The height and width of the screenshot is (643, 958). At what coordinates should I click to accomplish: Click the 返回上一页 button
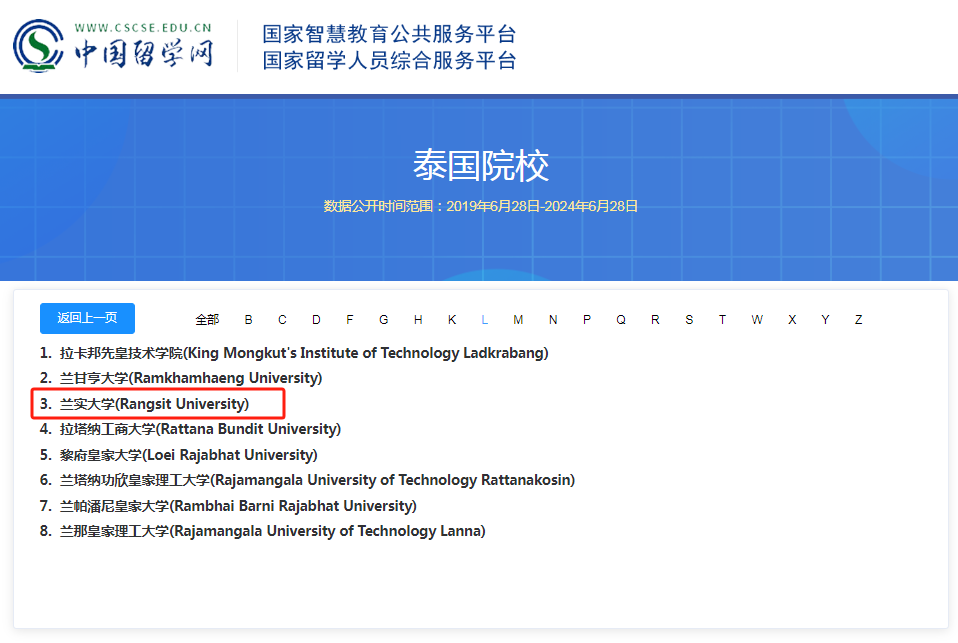pos(87,318)
